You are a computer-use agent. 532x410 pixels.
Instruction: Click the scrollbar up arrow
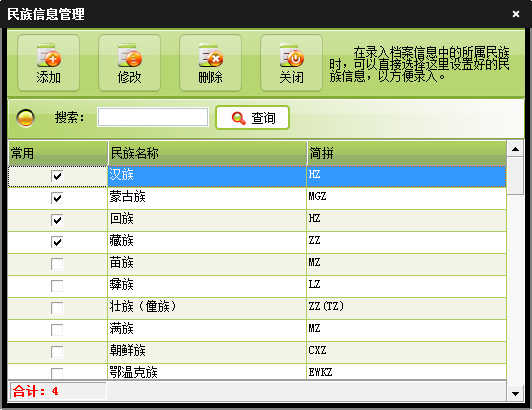pos(515,149)
